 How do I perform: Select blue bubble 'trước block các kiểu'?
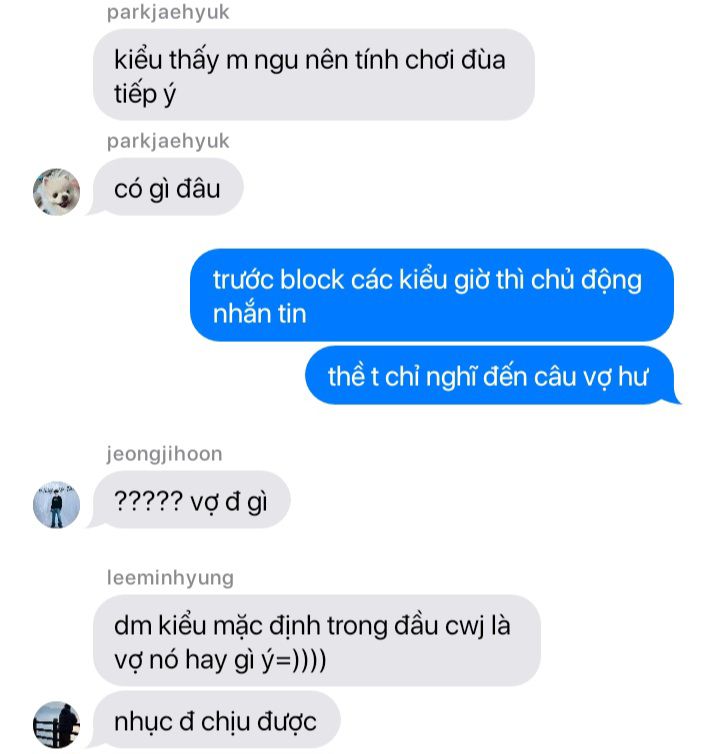point(431,295)
